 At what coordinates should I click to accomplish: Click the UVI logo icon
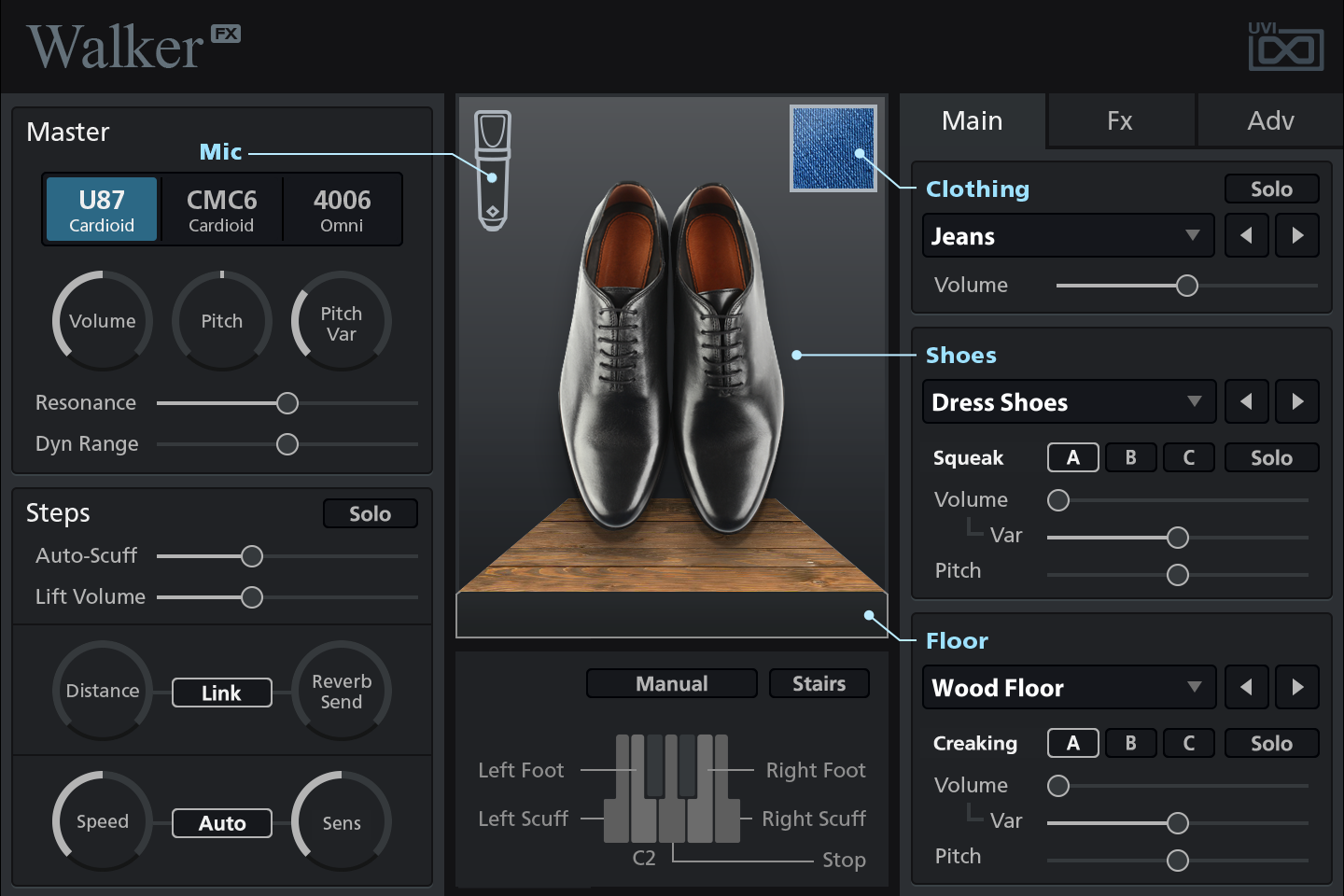[1285, 47]
